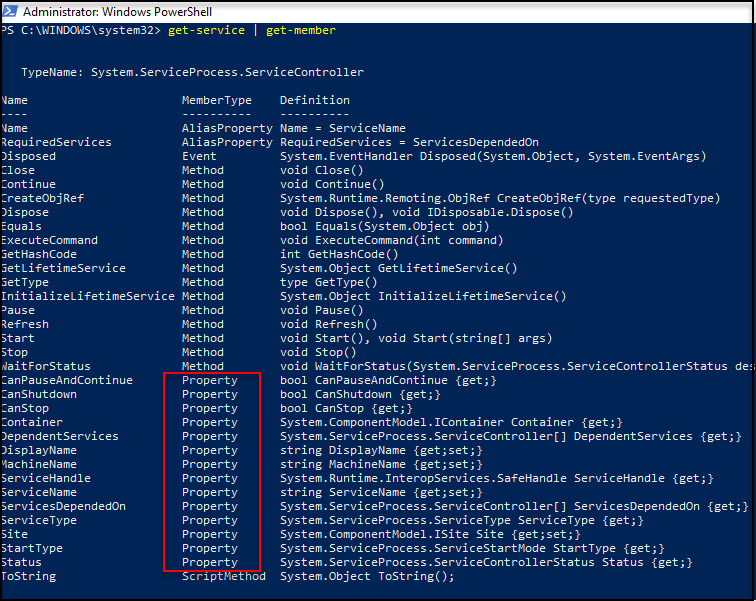This screenshot has height=601, width=756.
Task: Click 'System.ComponentModel.ISite Site {get;set;}' definition
Action: [x=430, y=534]
